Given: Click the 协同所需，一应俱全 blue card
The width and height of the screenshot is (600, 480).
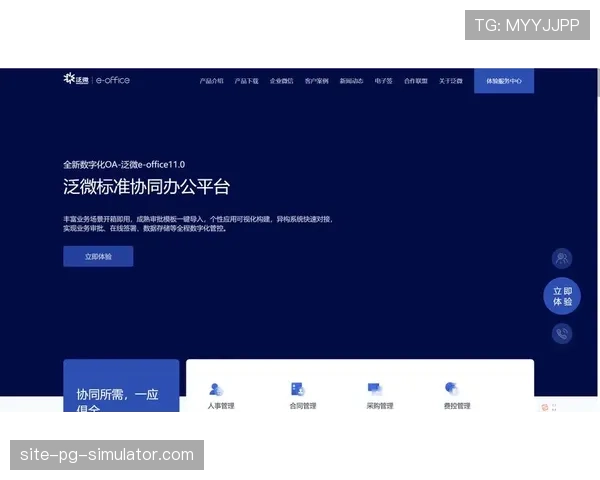Looking at the screenshot, I should 121,385.
